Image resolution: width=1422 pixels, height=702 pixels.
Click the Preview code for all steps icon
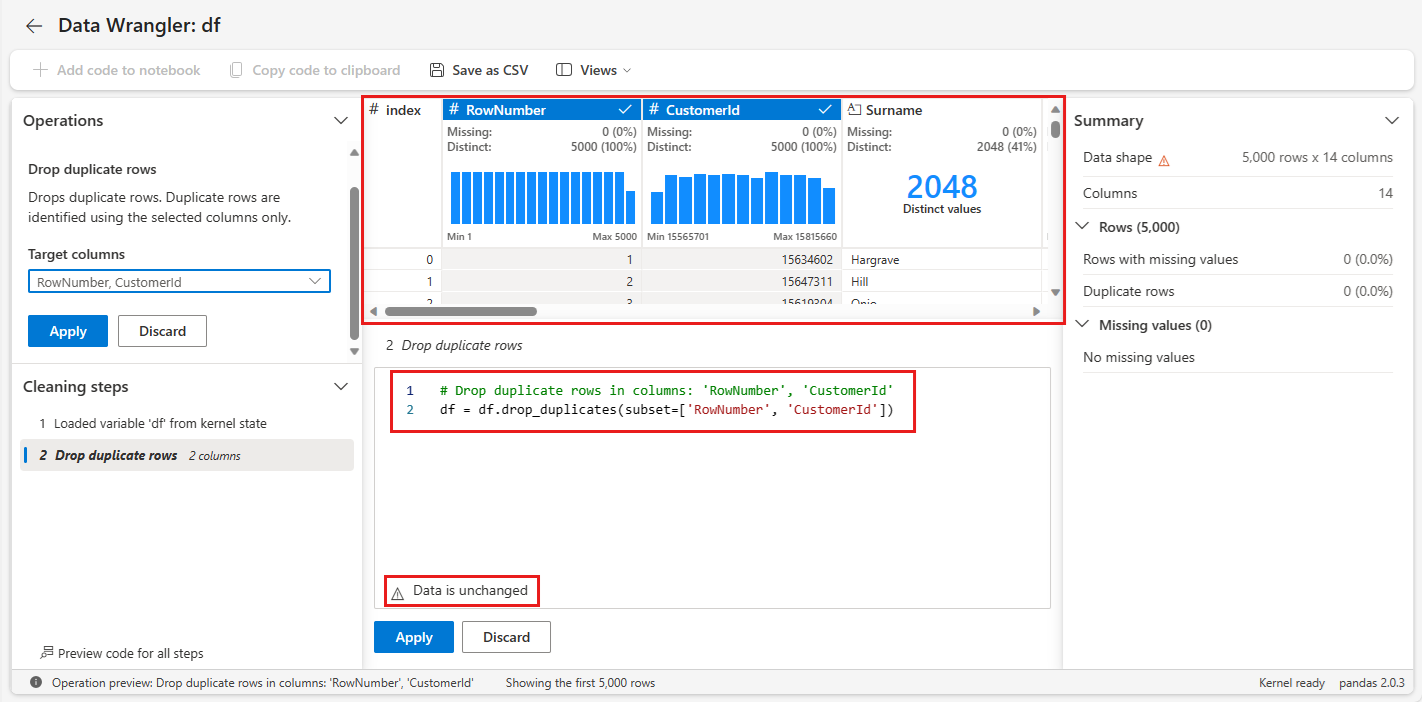click(46, 653)
